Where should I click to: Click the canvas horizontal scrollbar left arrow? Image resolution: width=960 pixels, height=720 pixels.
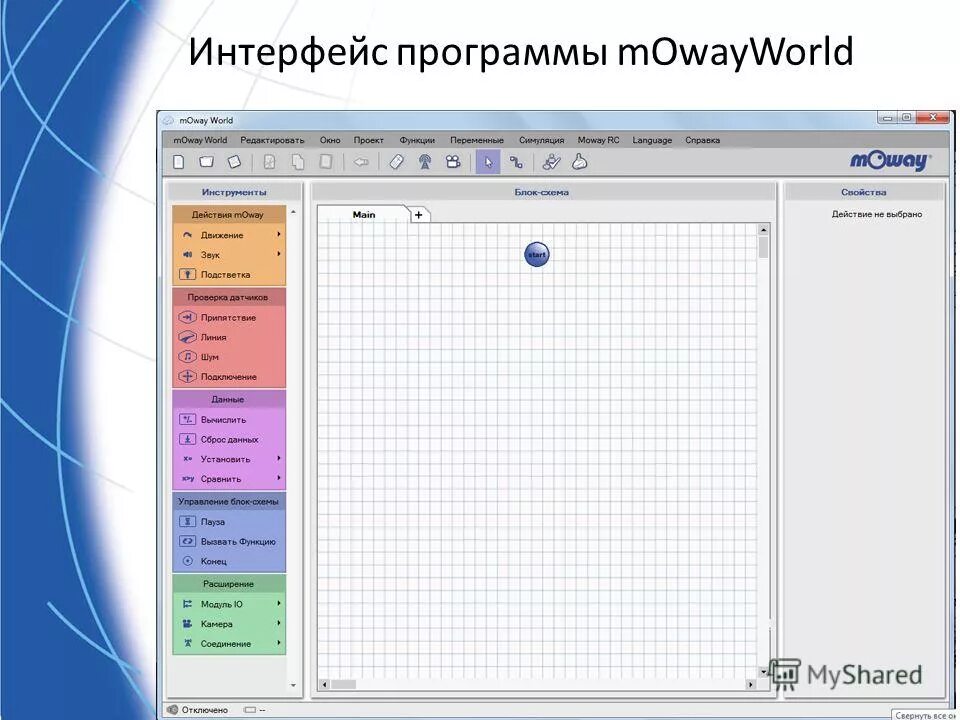point(324,684)
